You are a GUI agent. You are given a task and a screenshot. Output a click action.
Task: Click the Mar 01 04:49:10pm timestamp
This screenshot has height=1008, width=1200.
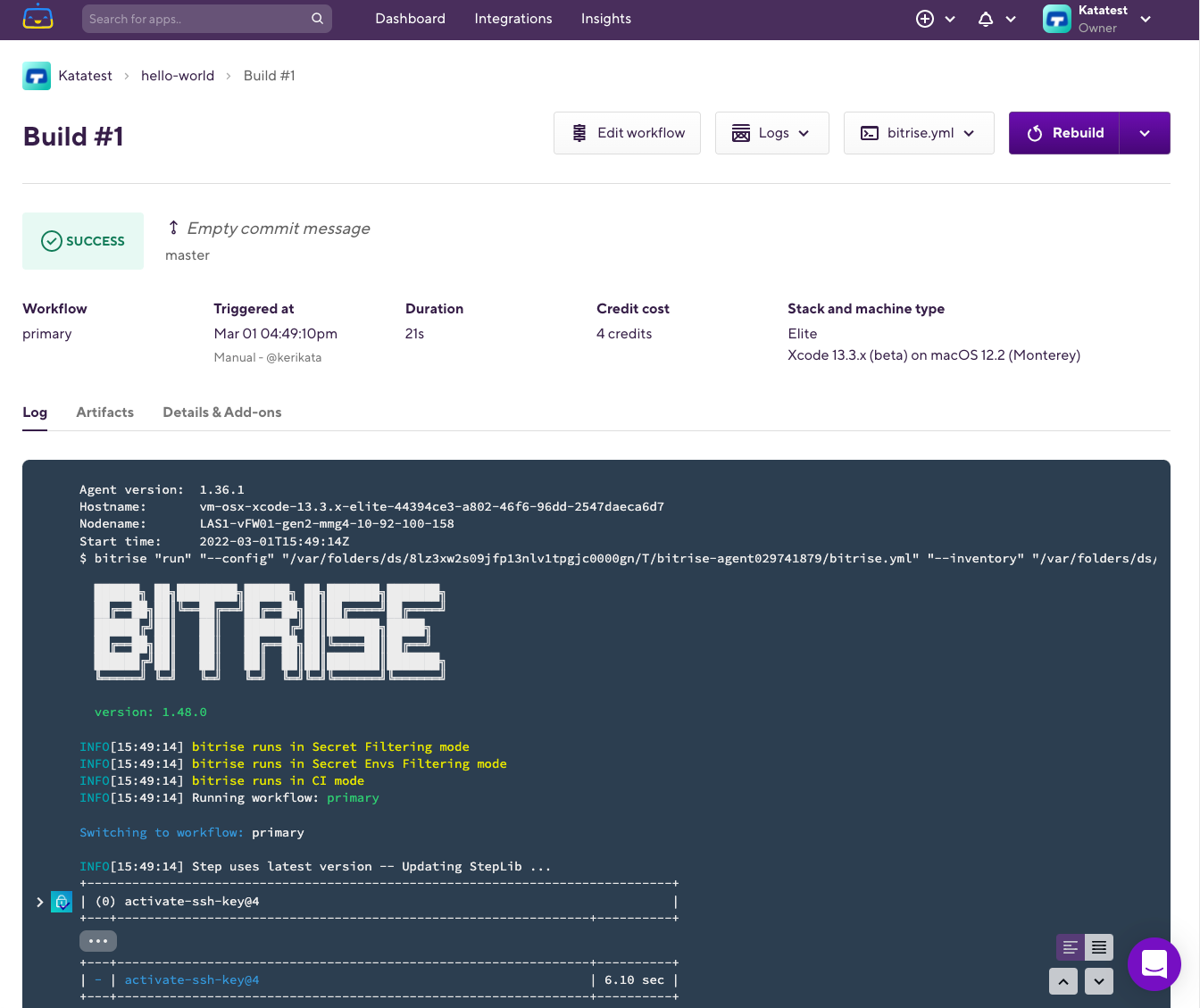(276, 334)
